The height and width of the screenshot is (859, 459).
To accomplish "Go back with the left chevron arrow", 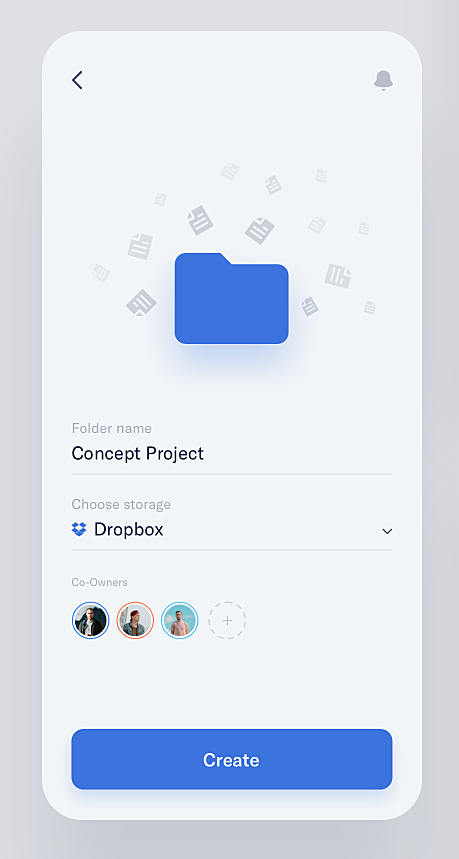I will 77,80.
